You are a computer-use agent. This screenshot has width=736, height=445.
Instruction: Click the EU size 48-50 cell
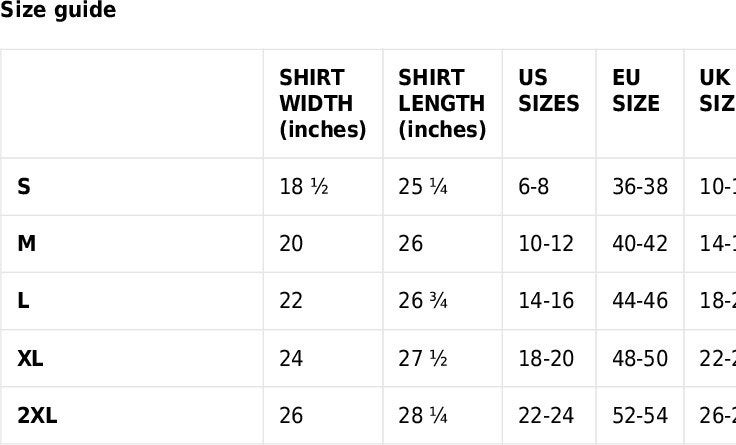point(640,359)
